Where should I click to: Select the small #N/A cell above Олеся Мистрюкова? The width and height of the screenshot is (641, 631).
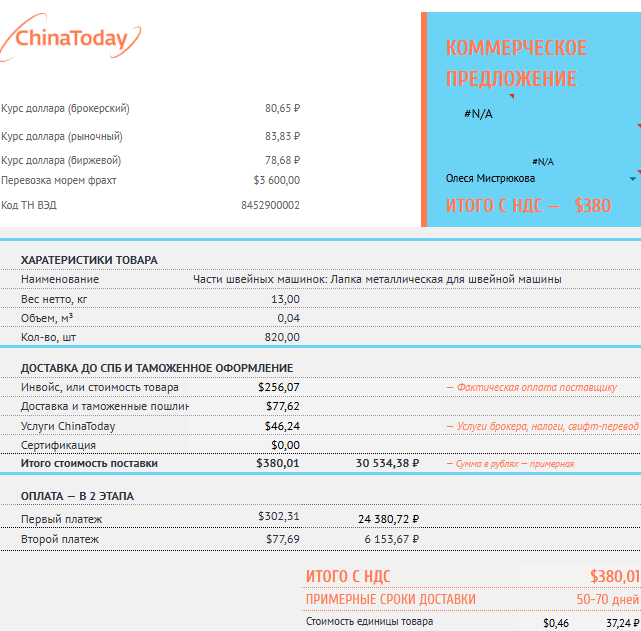pyautogui.click(x=543, y=161)
